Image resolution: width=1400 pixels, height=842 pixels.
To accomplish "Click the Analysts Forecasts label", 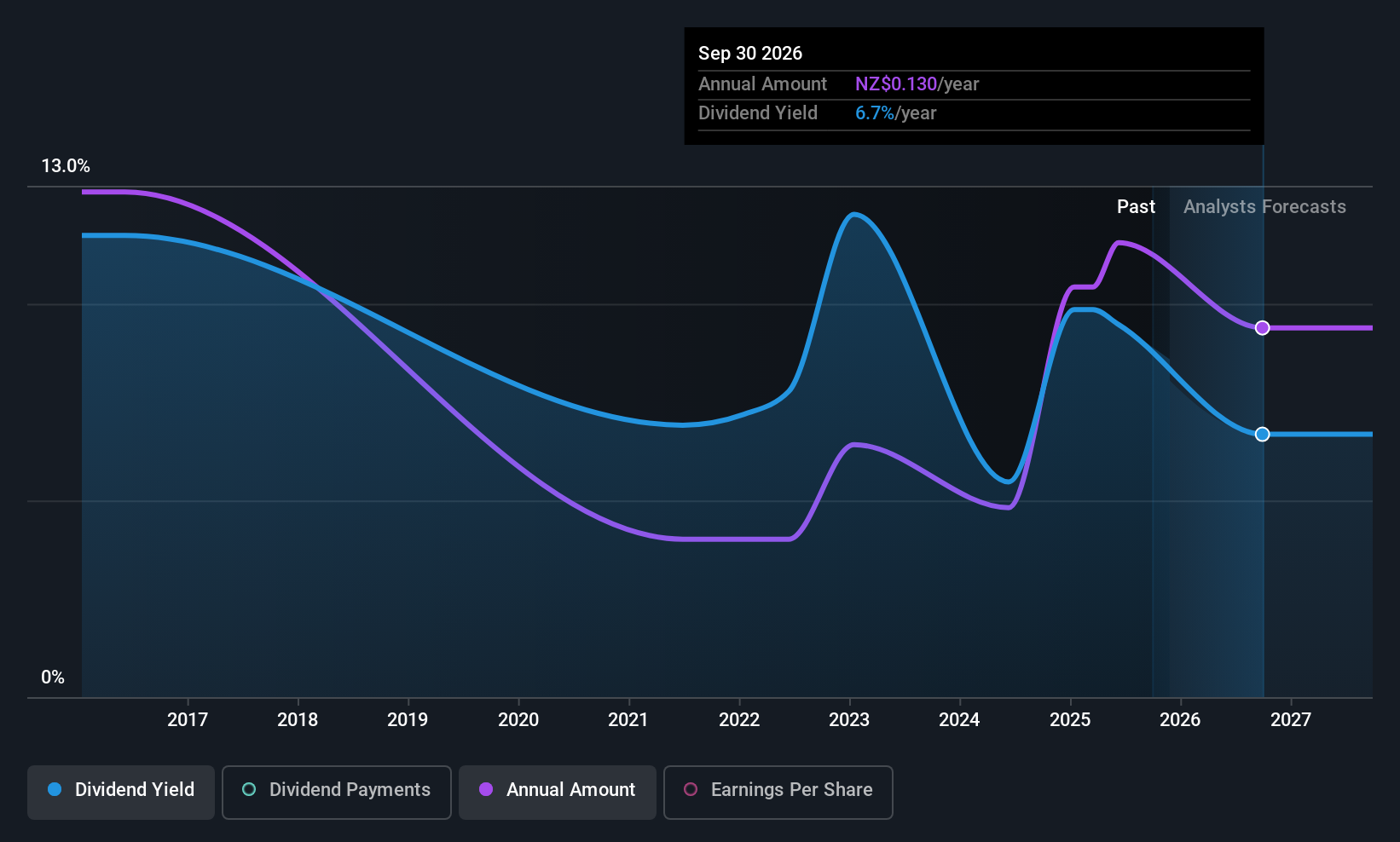I will coord(1264,206).
